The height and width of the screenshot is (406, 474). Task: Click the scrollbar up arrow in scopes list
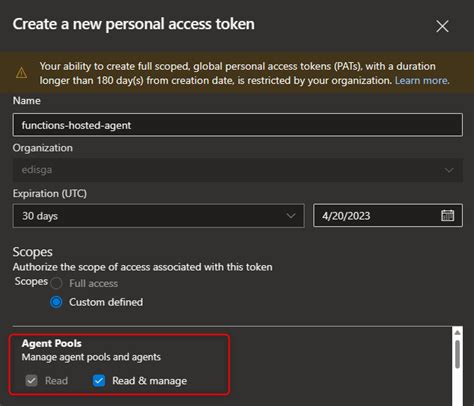[x=457, y=332]
